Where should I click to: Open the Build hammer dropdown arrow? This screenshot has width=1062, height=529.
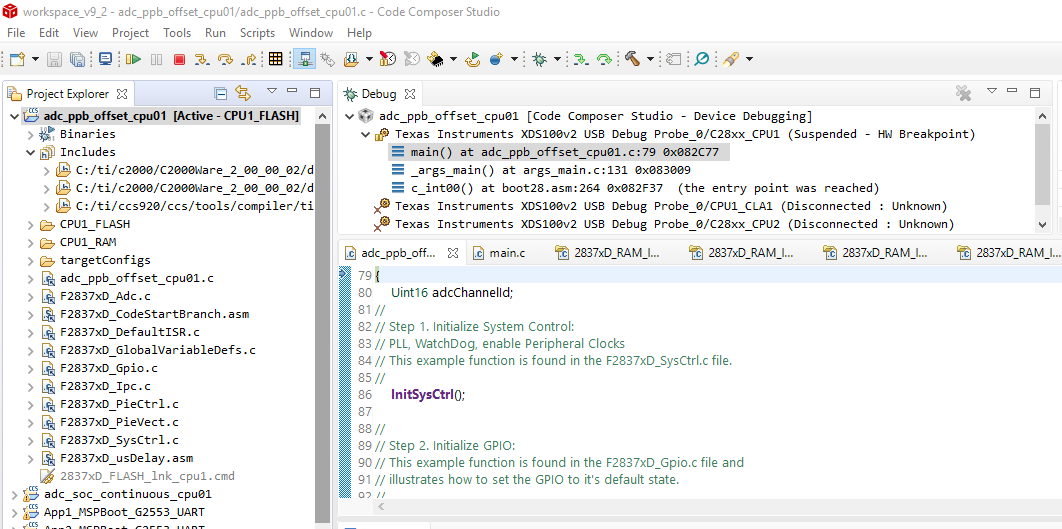pyautogui.click(x=650, y=60)
